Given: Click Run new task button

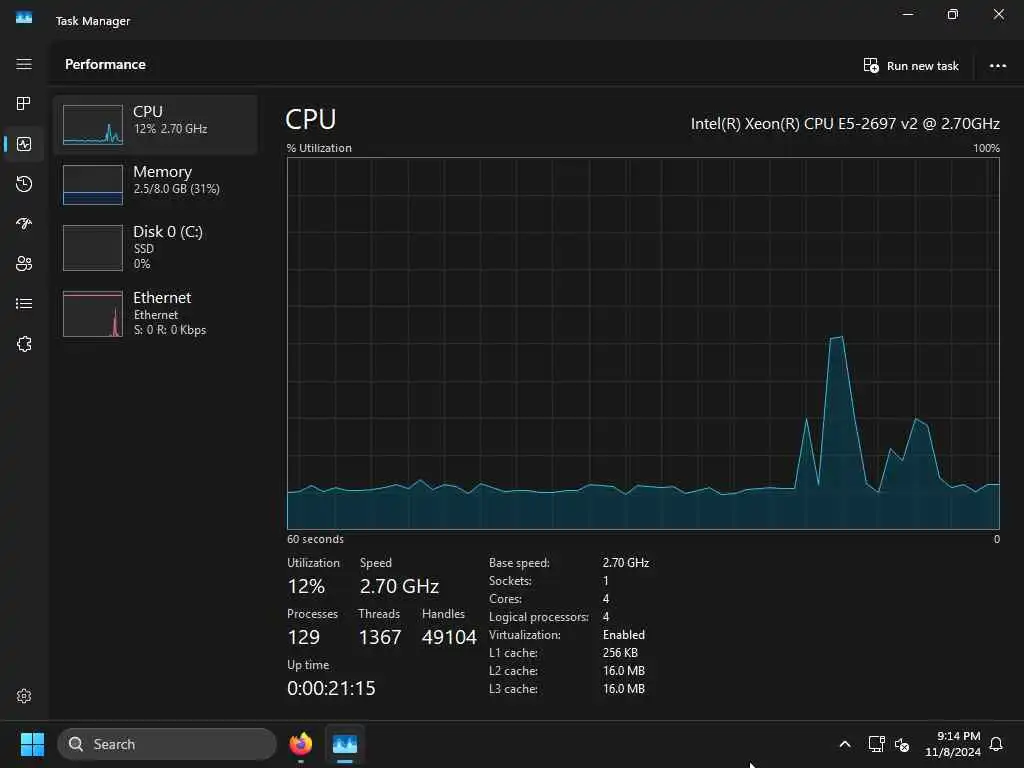Looking at the screenshot, I should click(911, 65).
